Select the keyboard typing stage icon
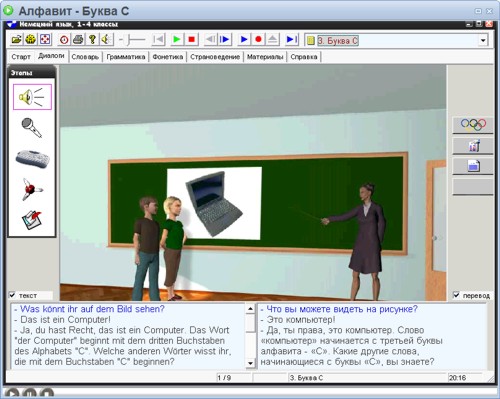The width and height of the screenshot is (500, 399). [x=32, y=158]
